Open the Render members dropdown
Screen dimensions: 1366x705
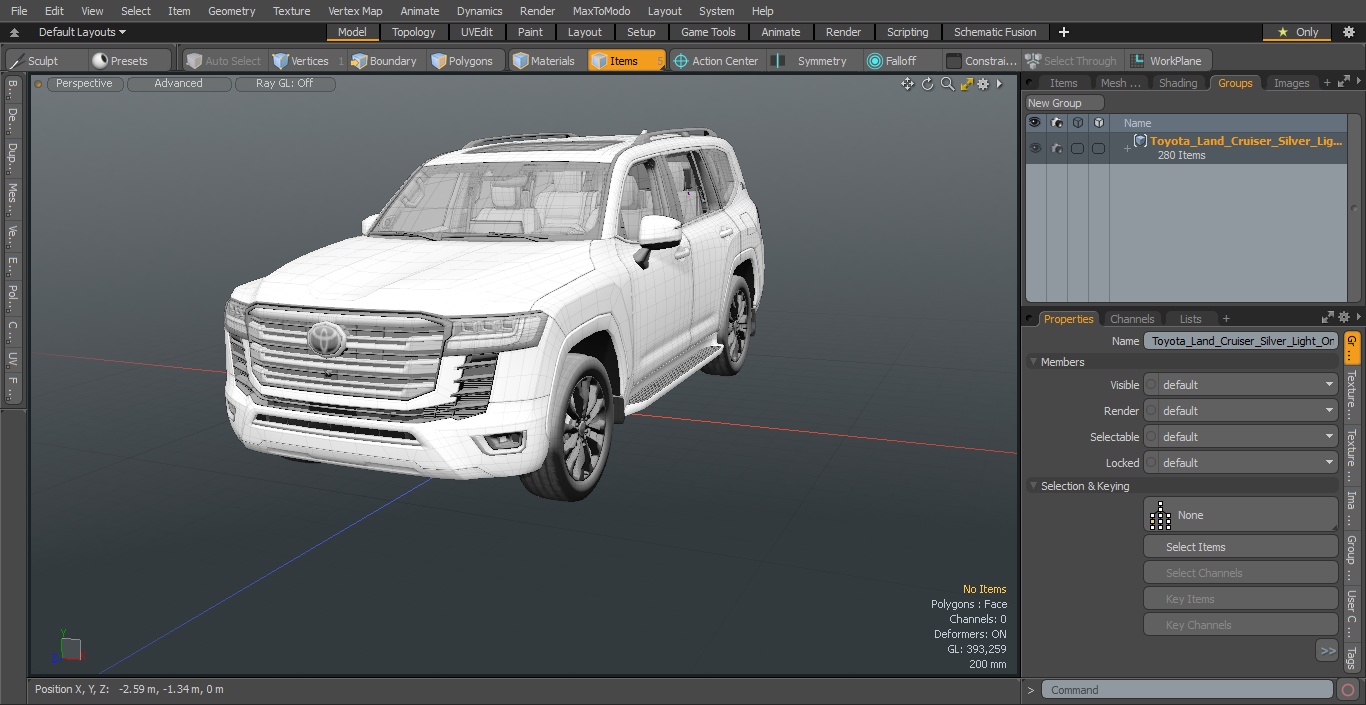point(1241,411)
